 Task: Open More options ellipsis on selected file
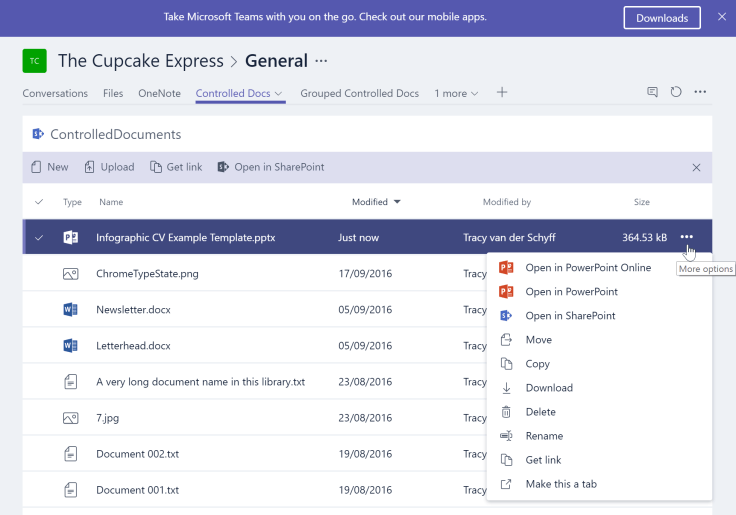[x=686, y=237]
